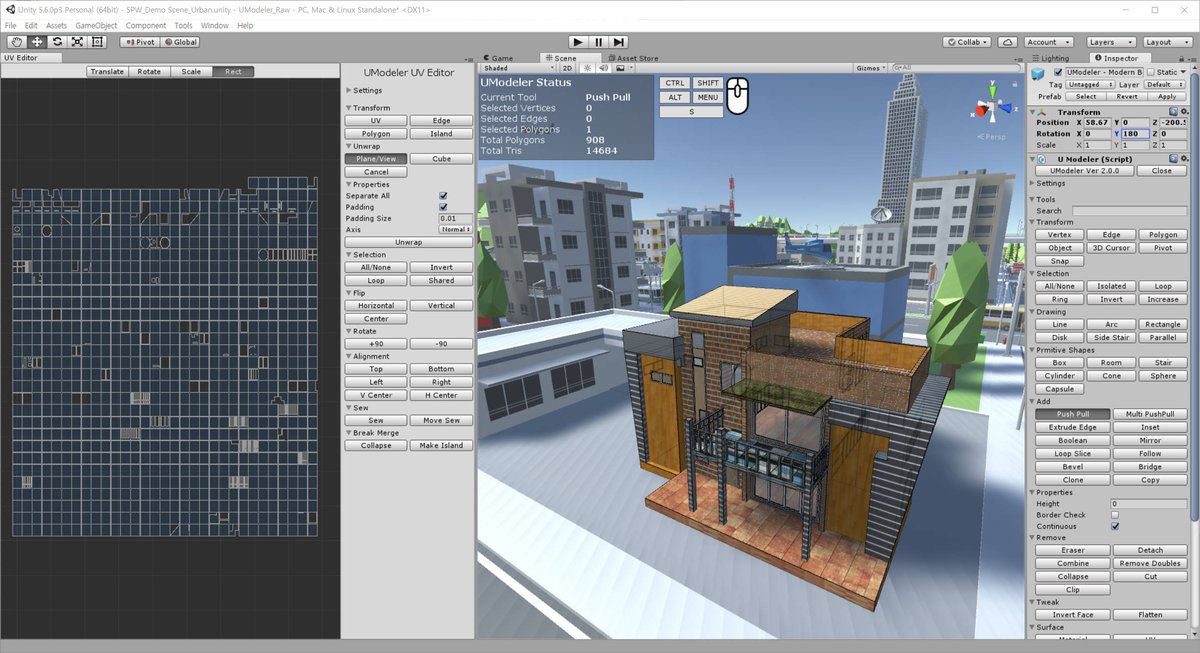This screenshot has height=653, width=1200.
Task: Select Rect mode in UV Editor
Action: click(x=233, y=72)
